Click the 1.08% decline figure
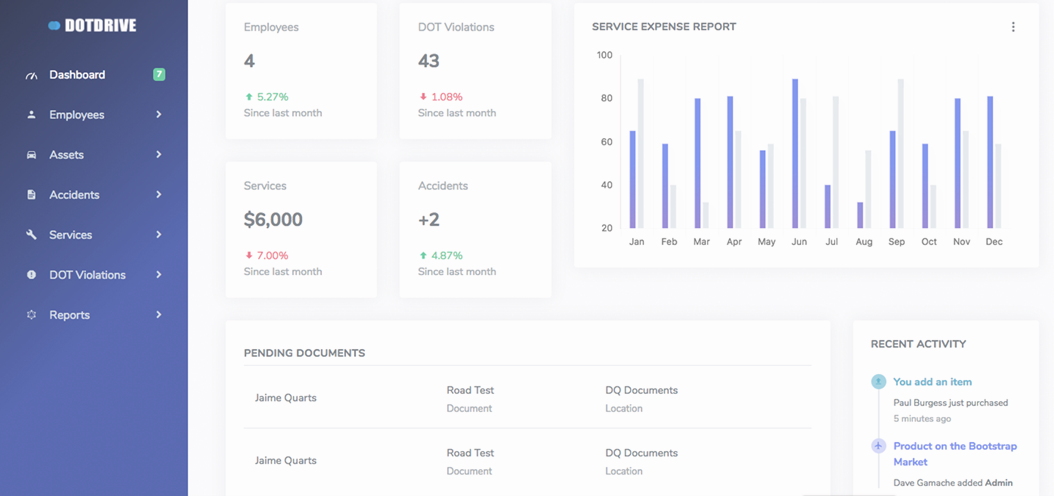This screenshot has height=496, width=1054. click(447, 97)
